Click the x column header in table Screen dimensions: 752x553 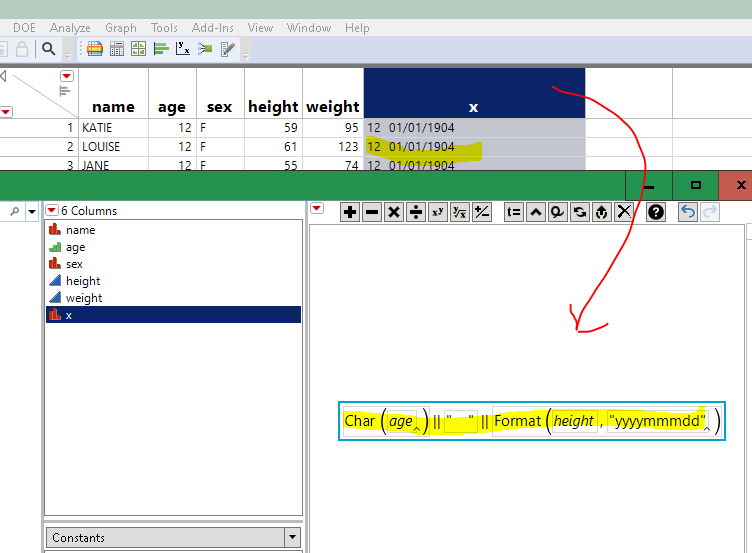(474, 93)
